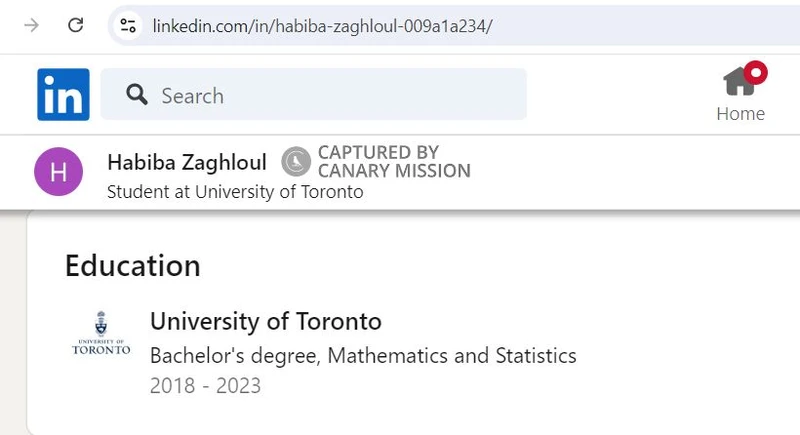Click the 2018 - 2023 date range
The width and height of the screenshot is (800, 435).
pyautogui.click(x=205, y=386)
